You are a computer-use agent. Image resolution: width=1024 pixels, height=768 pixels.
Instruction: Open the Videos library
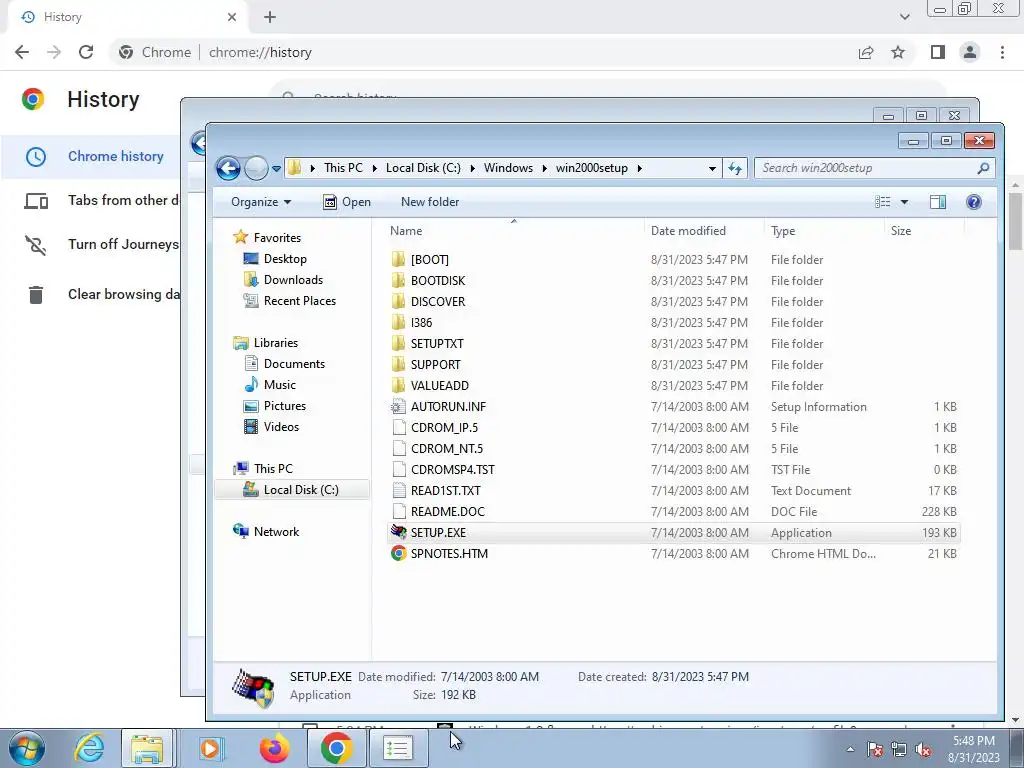click(281, 426)
